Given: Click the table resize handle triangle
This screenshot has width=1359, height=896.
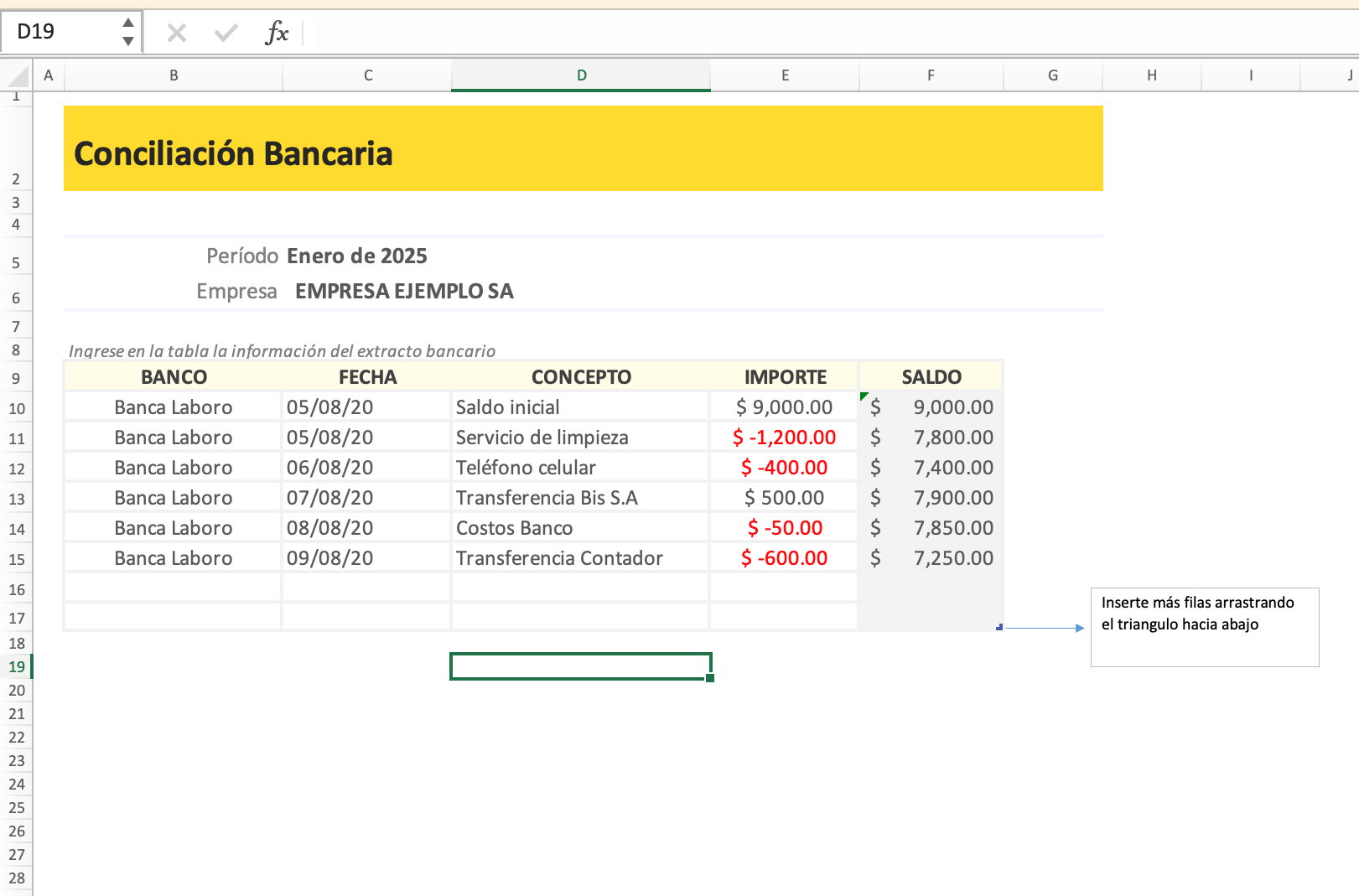Looking at the screenshot, I should 999,627.
